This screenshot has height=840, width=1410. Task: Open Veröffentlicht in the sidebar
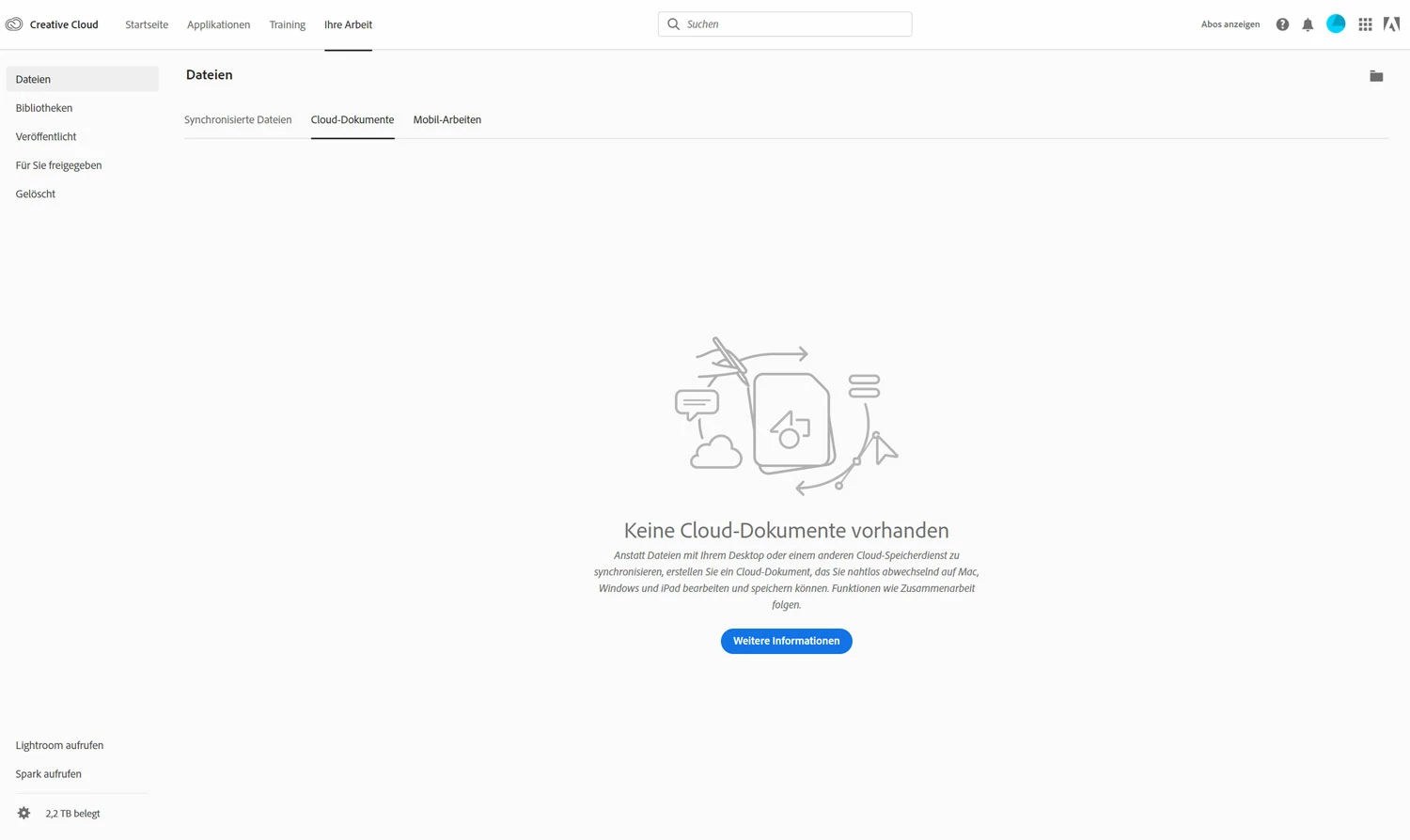pos(46,136)
